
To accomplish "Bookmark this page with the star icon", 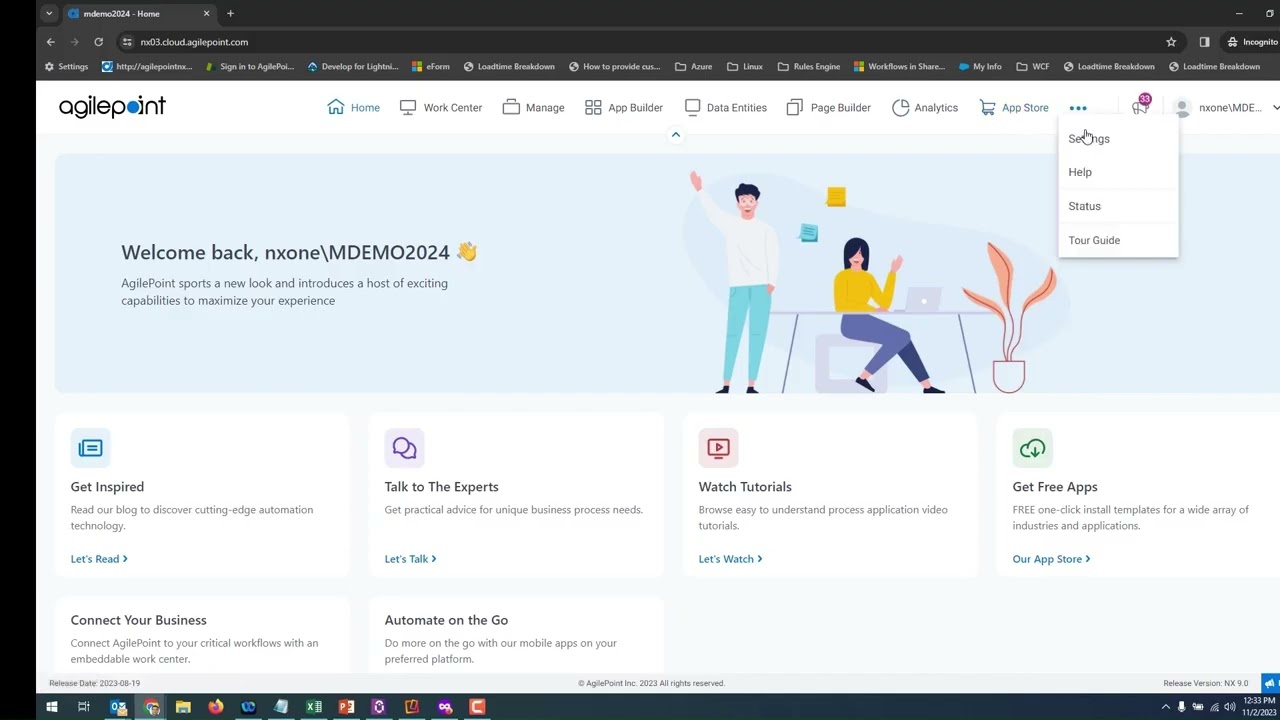I will click(1171, 42).
